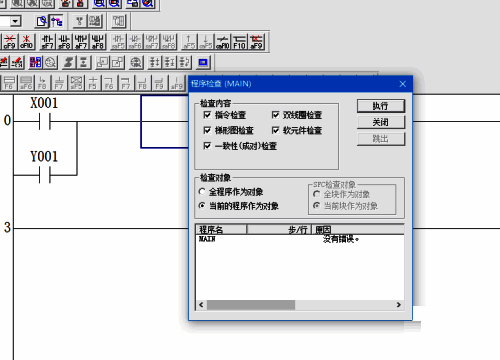The width and height of the screenshot is (500, 360).
Task: Click the globe search icon in third toolbar
Action: click(136, 62)
